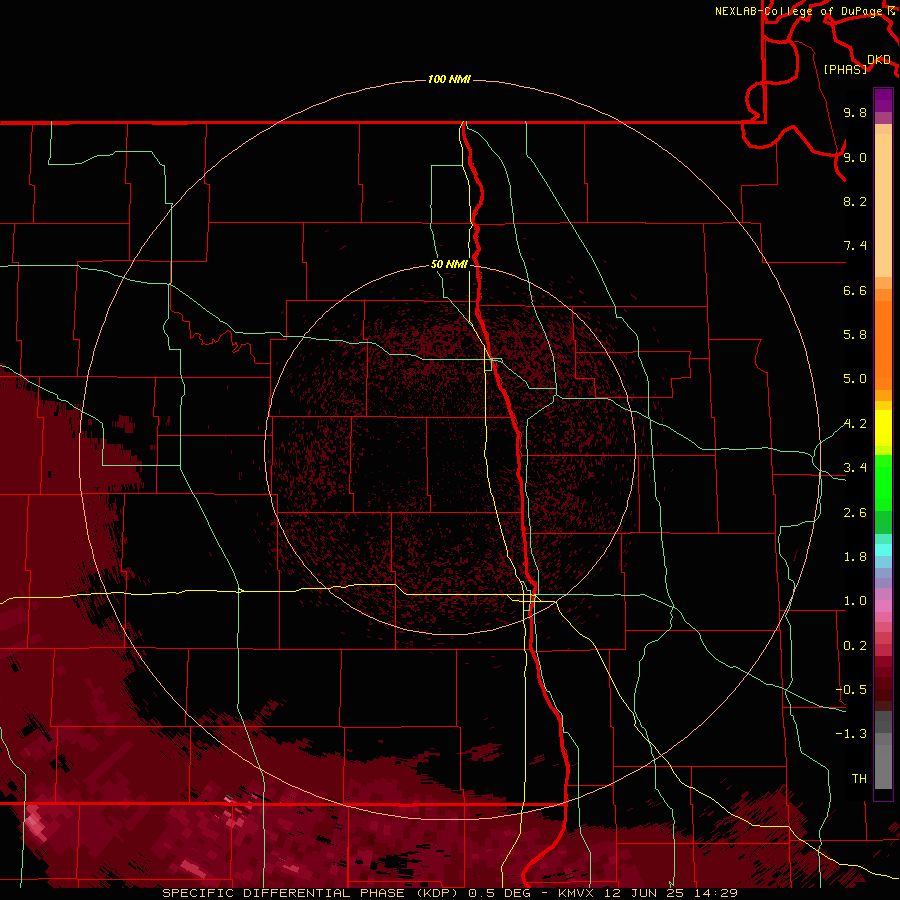Click the NEXLAB-College of DuPage credit text
Viewport: 900px width, 900px height.
pyautogui.click(x=798, y=11)
